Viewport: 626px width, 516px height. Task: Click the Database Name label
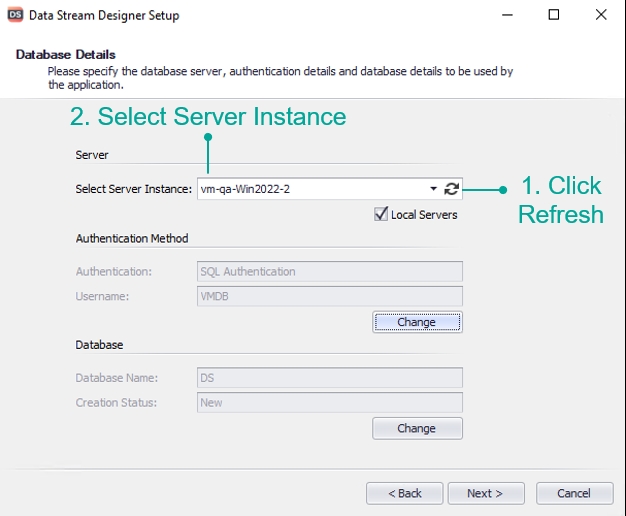coord(117,378)
